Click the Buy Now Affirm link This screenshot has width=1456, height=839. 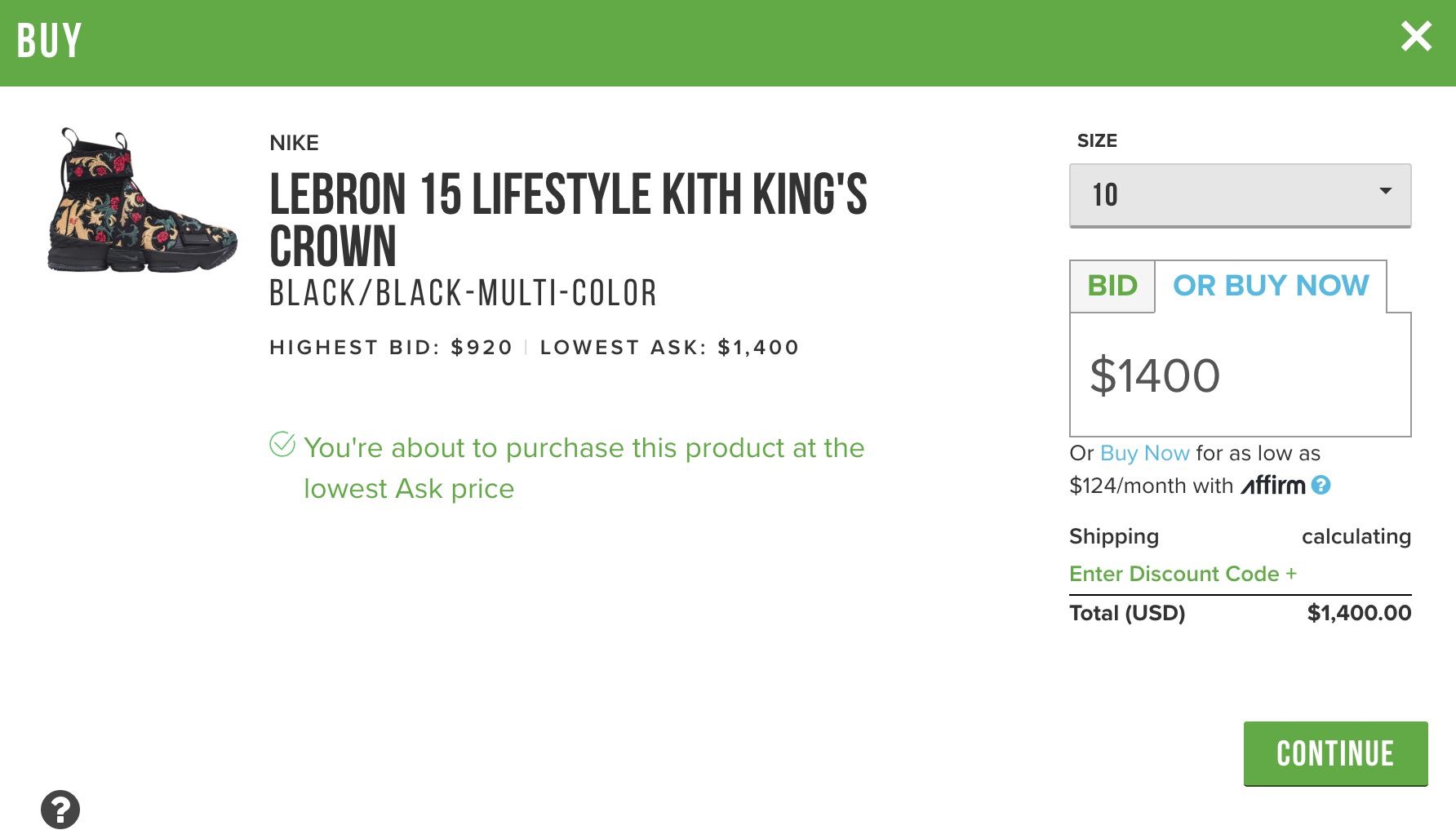[x=1144, y=453]
